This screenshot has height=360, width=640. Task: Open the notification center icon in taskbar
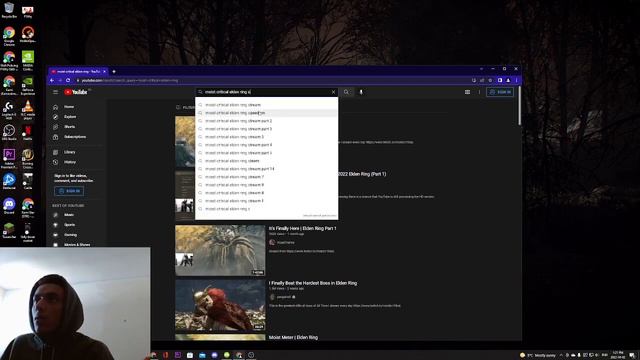click(632, 356)
